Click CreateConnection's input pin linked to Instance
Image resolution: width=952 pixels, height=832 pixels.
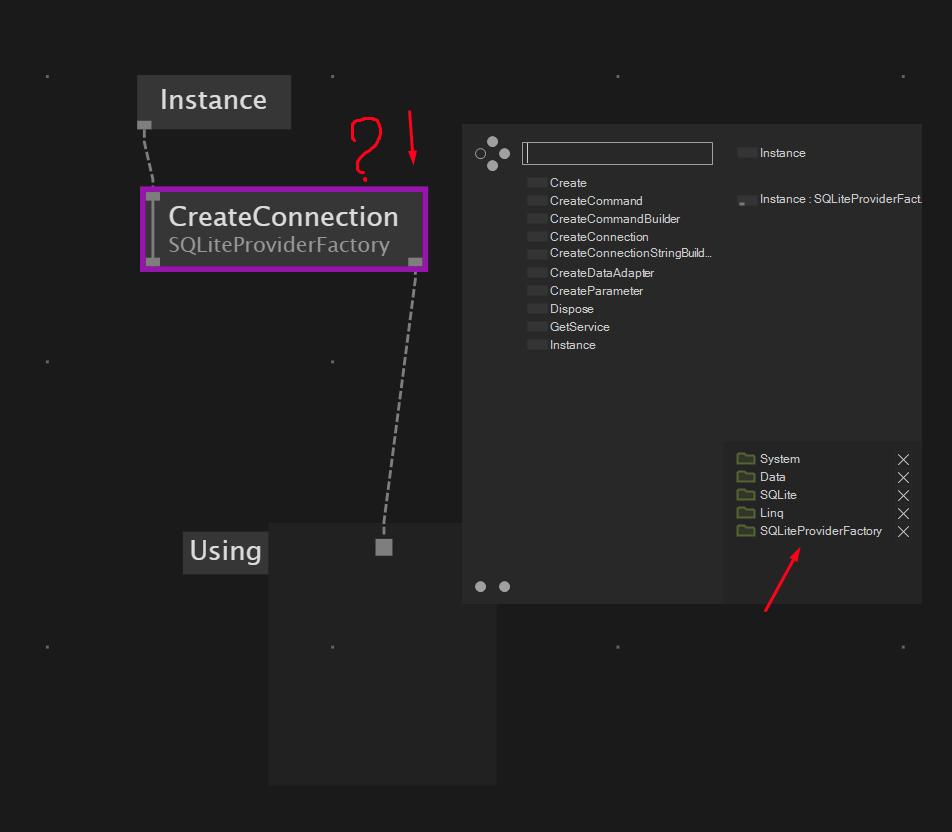pos(153,197)
